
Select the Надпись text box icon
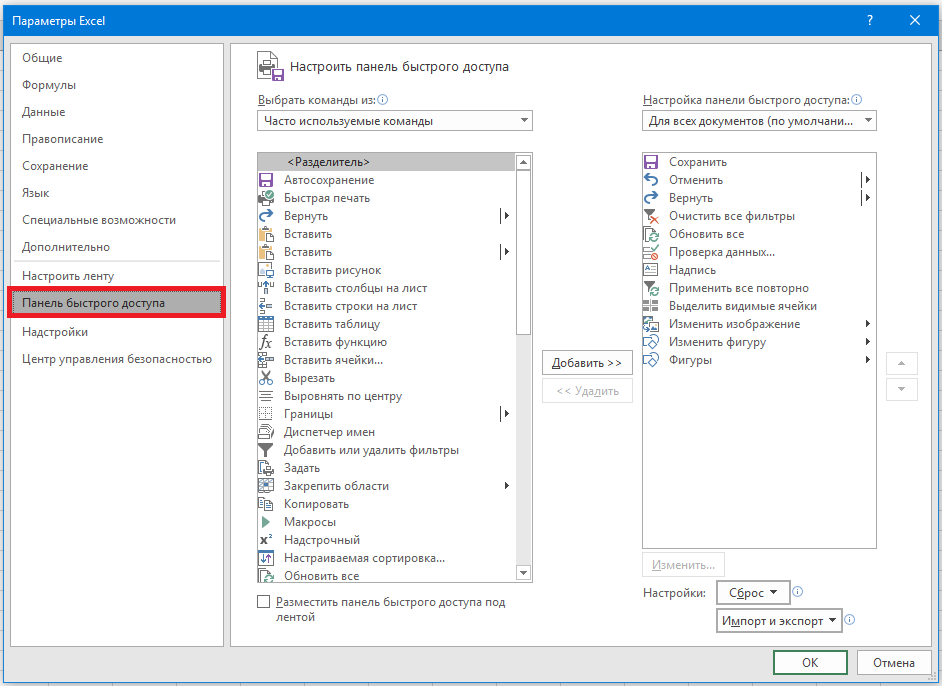coord(651,270)
